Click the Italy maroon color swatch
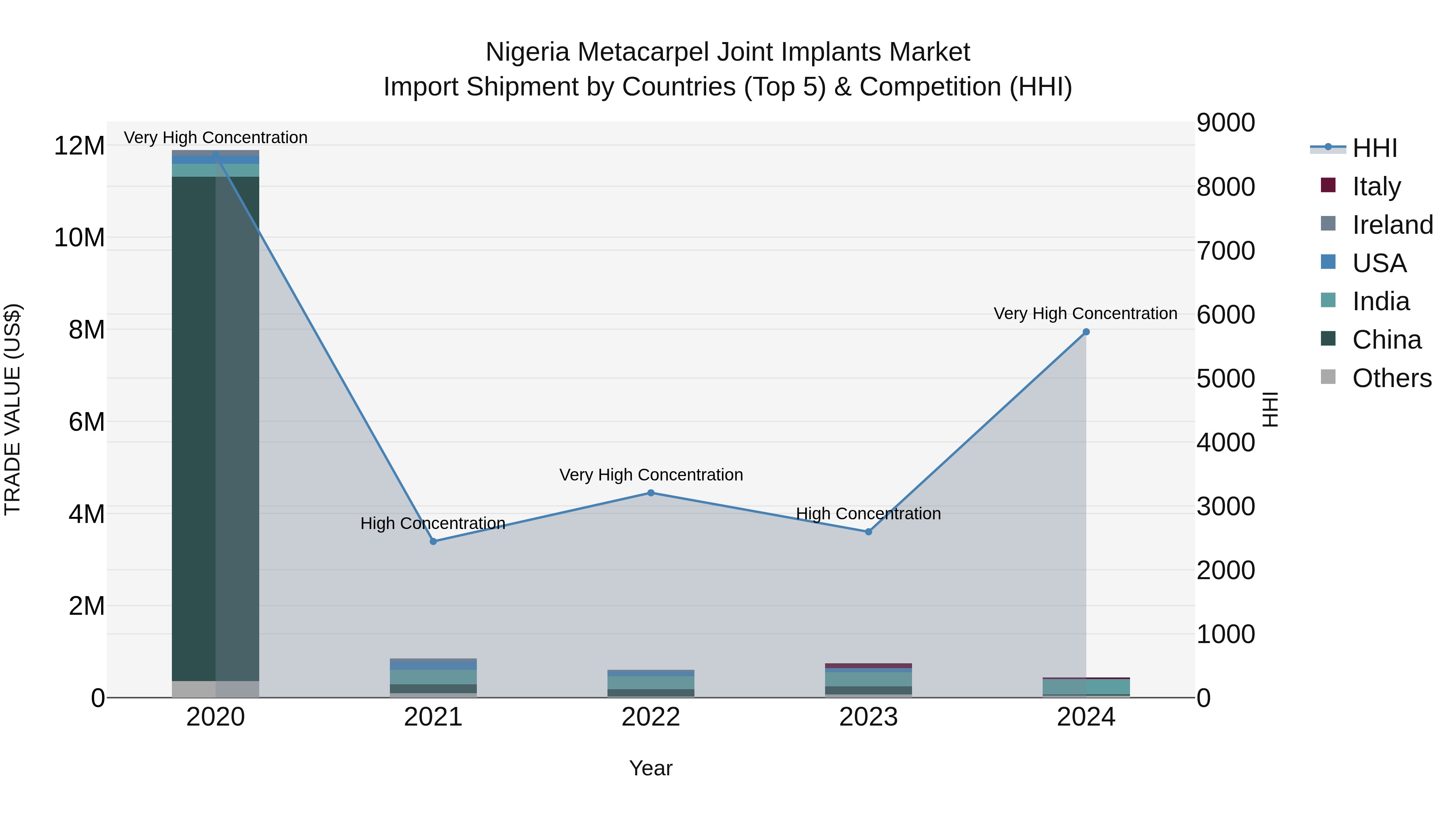Screen dimensions: 1456x819 pyautogui.click(x=1328, y=185)
